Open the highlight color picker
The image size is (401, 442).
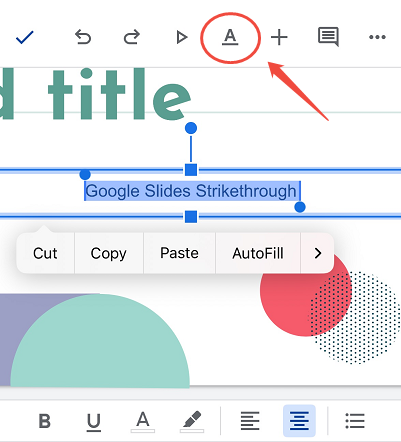coord(192,422)
